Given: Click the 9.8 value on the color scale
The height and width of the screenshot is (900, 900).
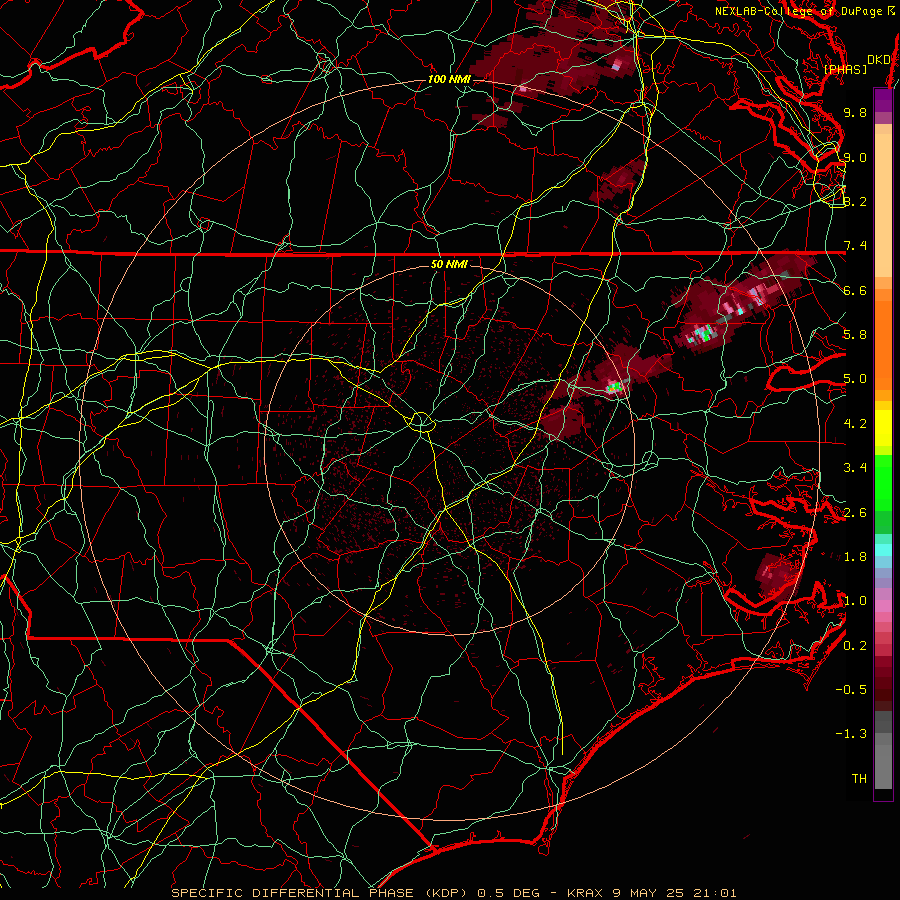Looking at the screenshot, I should point(855,112).
